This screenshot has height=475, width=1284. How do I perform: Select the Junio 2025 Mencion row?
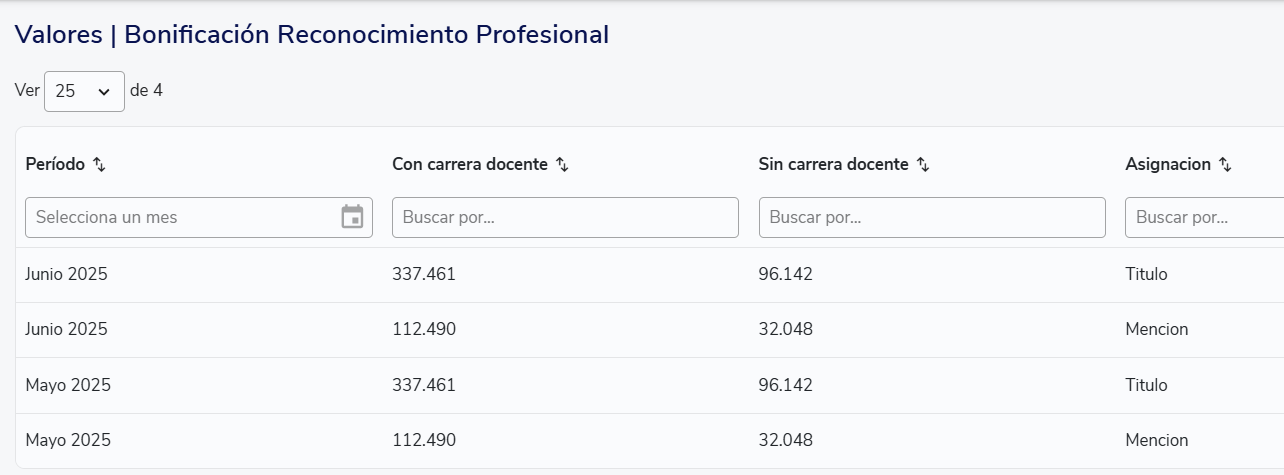point(66,329)
